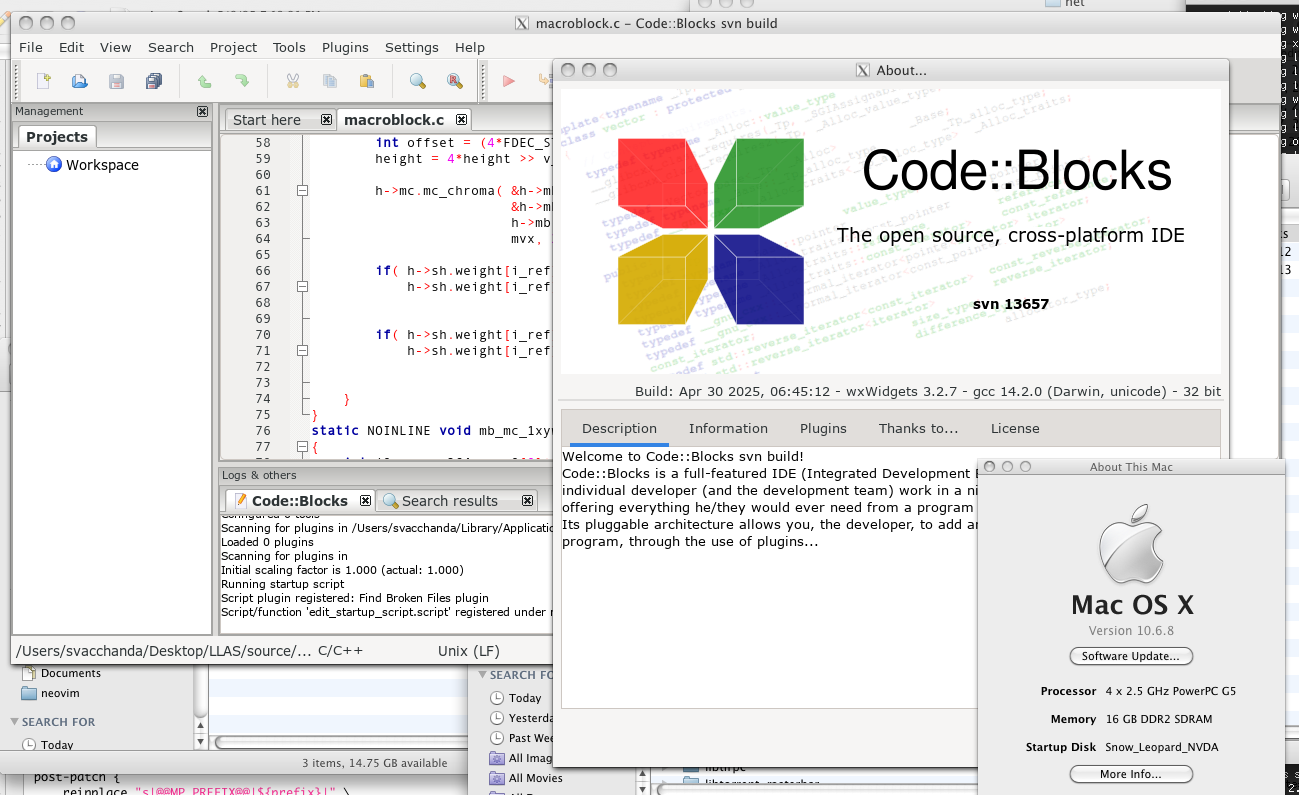Switch to the Information tab in About dialog
Image resolution: width=1299 pixels, height=795 pixels.
(728, 428)
